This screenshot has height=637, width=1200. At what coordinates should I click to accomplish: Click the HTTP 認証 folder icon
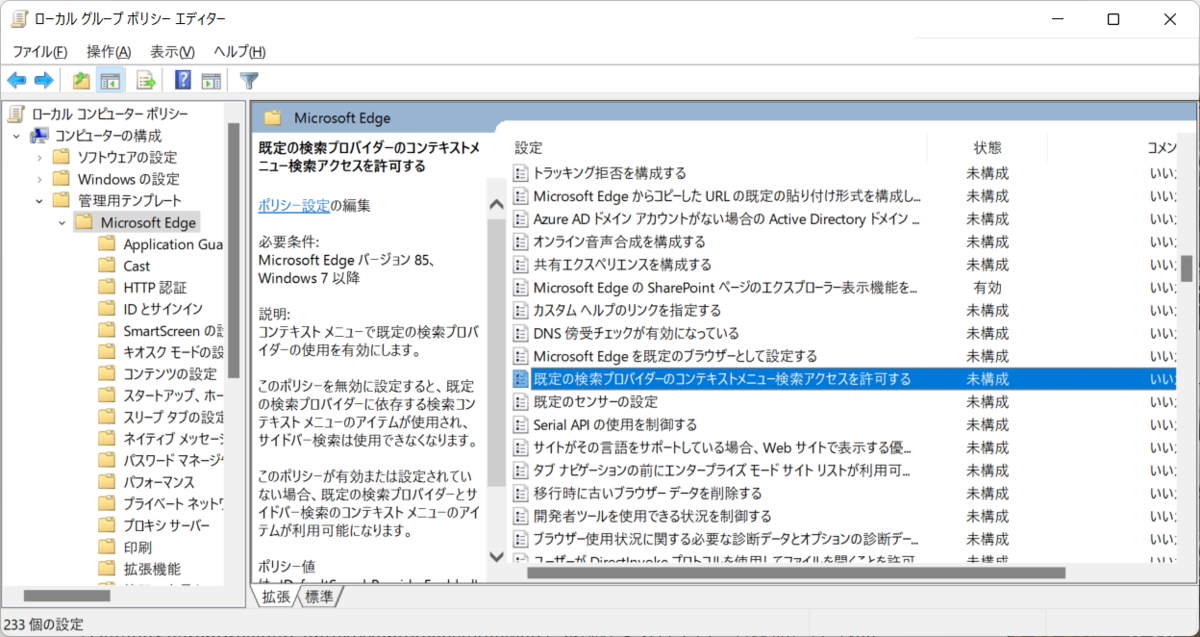point(106,287)
